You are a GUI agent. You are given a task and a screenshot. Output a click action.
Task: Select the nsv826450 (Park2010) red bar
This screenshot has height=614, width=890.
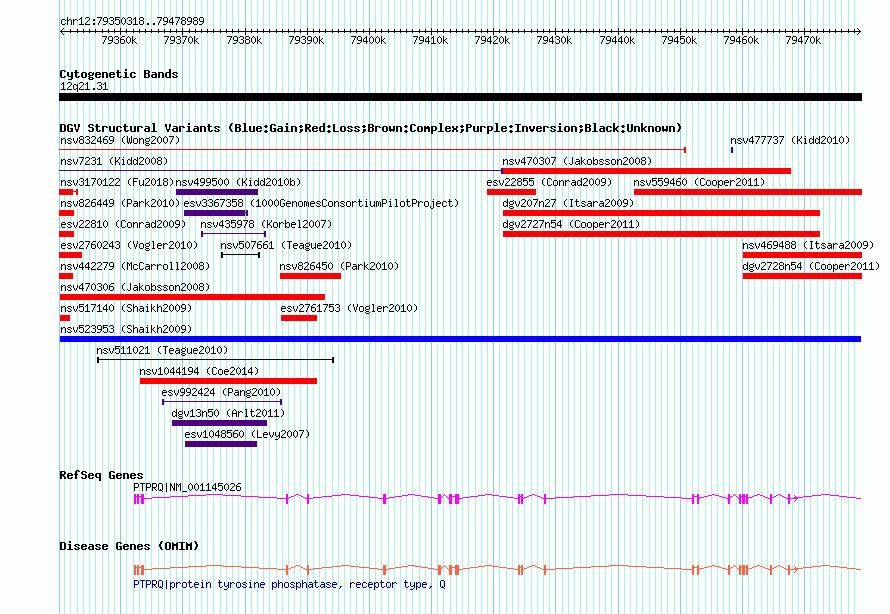[310, 276]
